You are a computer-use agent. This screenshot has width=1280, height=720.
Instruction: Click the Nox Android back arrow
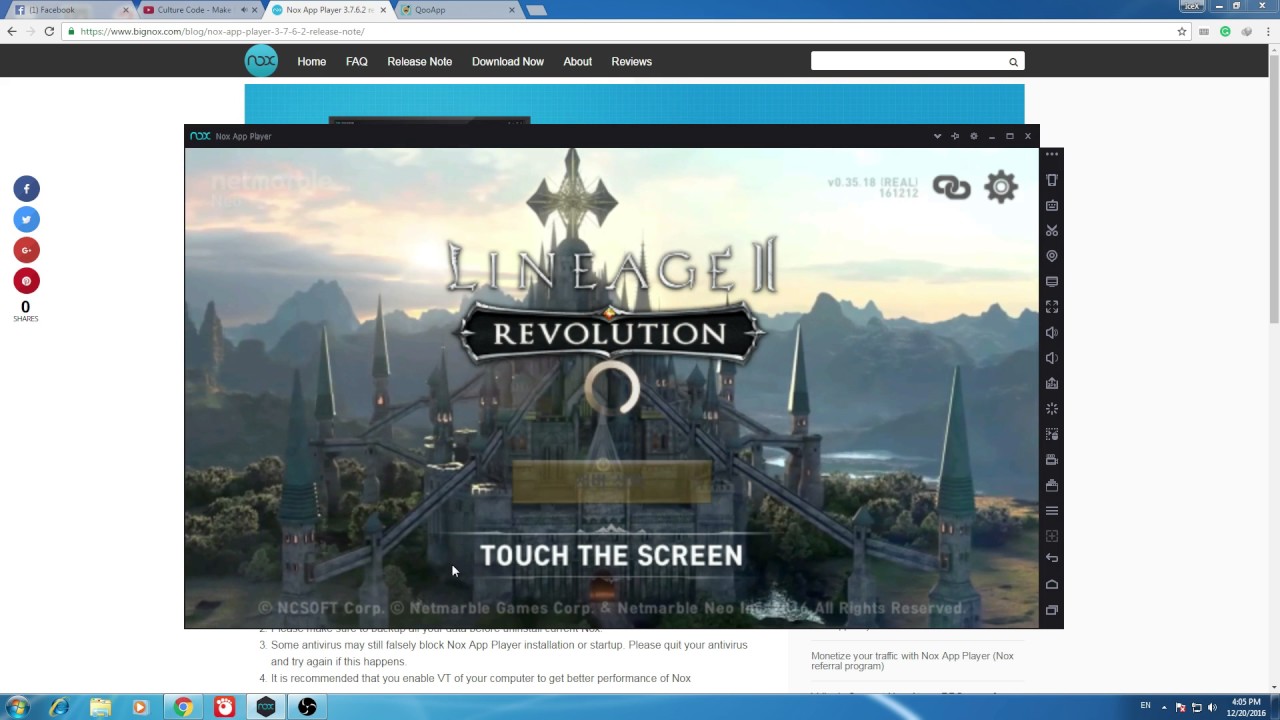click(x=1052, y=558)
